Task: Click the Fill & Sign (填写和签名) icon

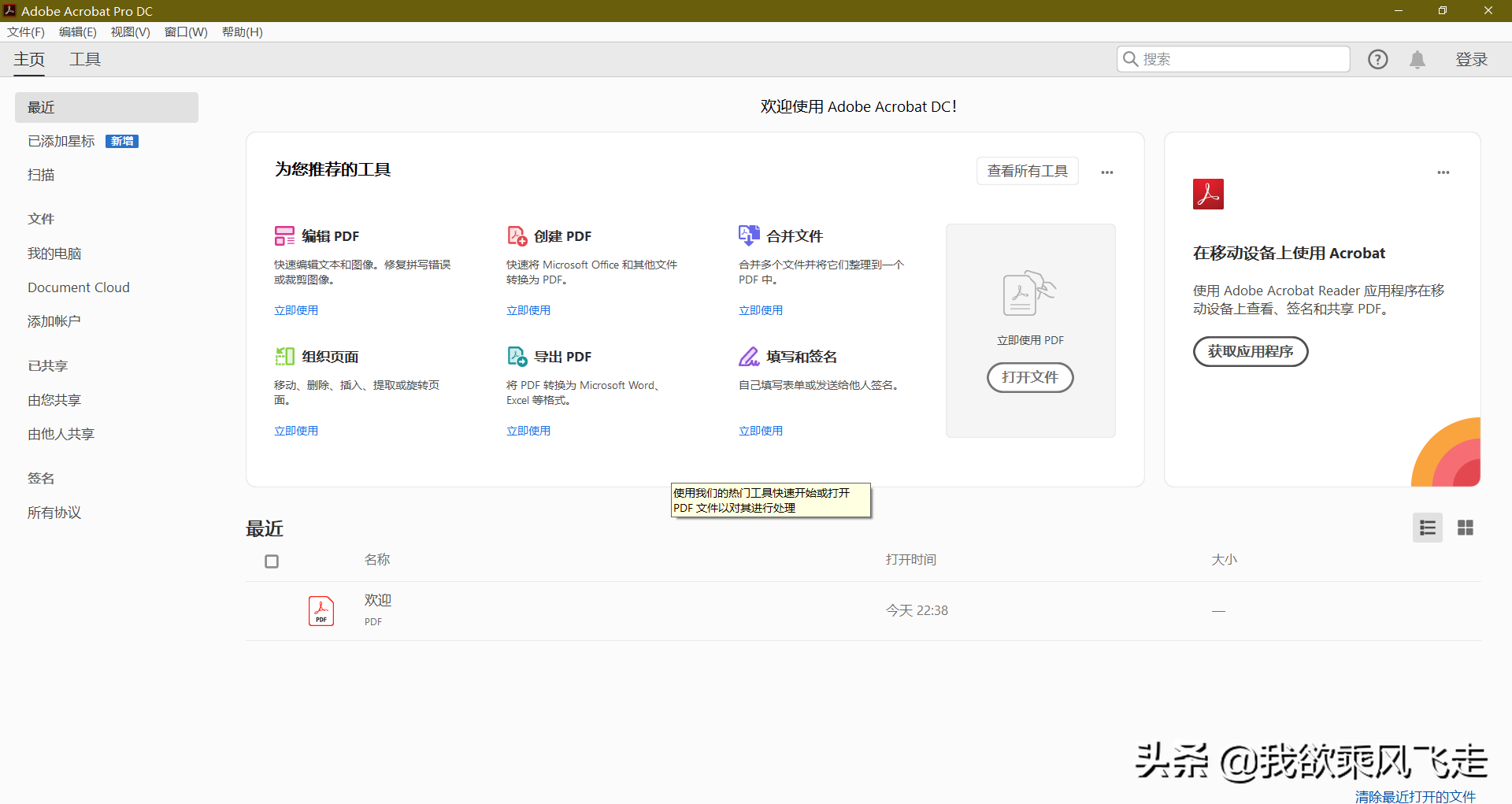Action: (x=749, y=357)
